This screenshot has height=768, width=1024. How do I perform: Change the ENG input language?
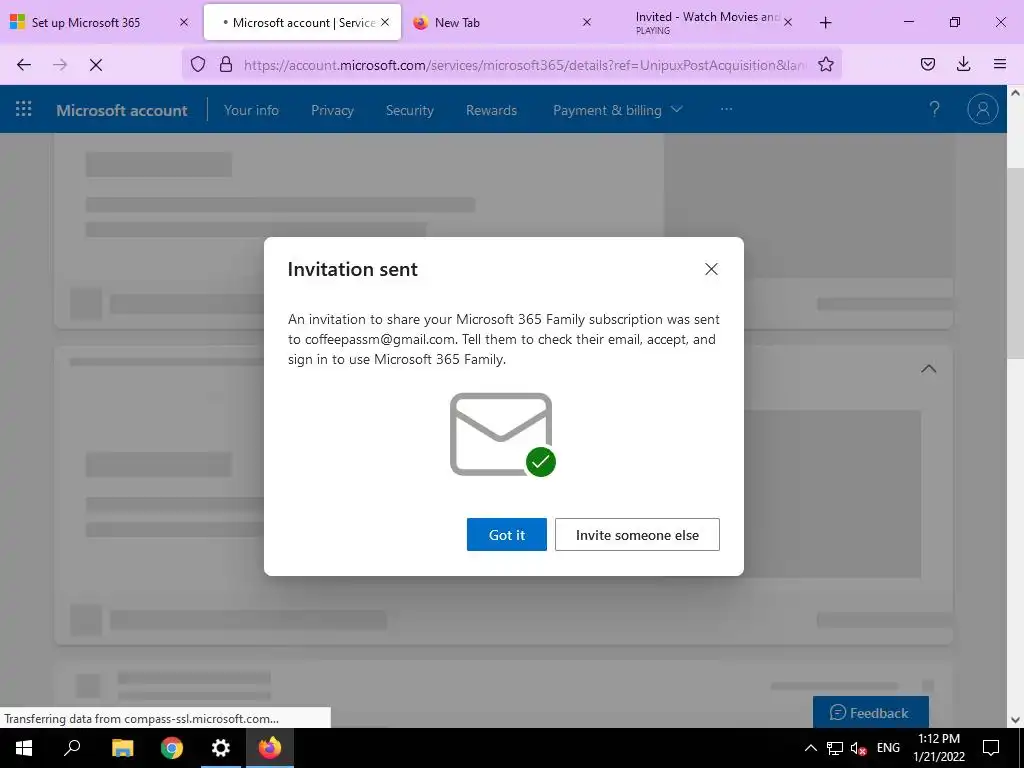pyautogui.click(x=888, y=748)
